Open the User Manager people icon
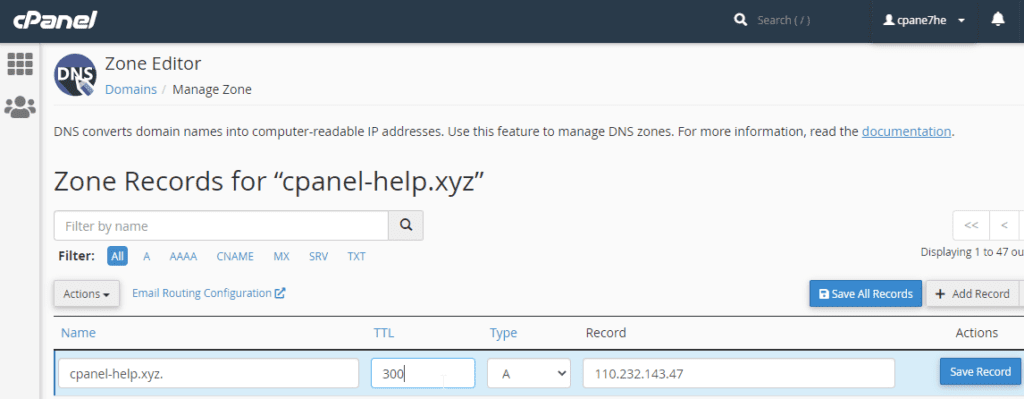Viewport: 1024px width, 399px height. (x=20, y=107)
